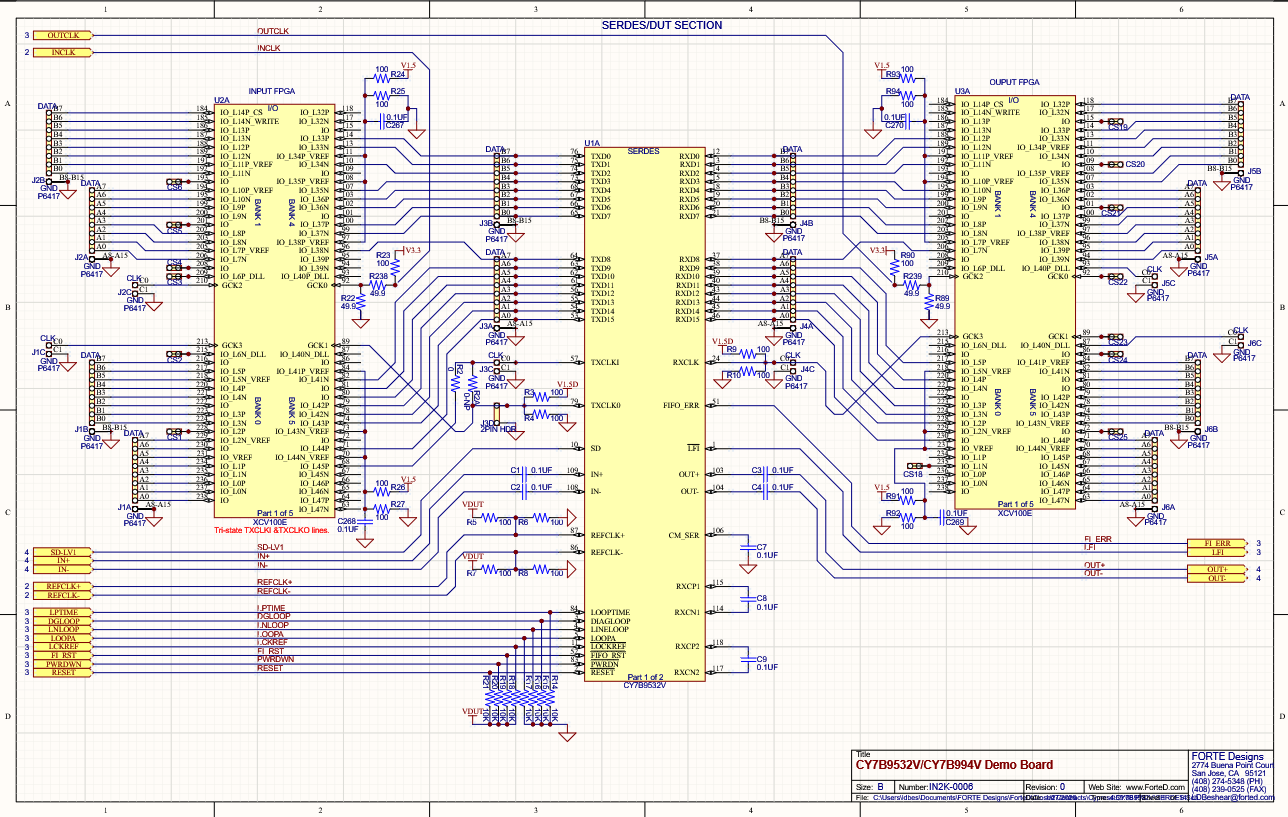Select the 2PIN HDR label
The height and width of the screenshot is (817, 1288).
click(498, 429)
